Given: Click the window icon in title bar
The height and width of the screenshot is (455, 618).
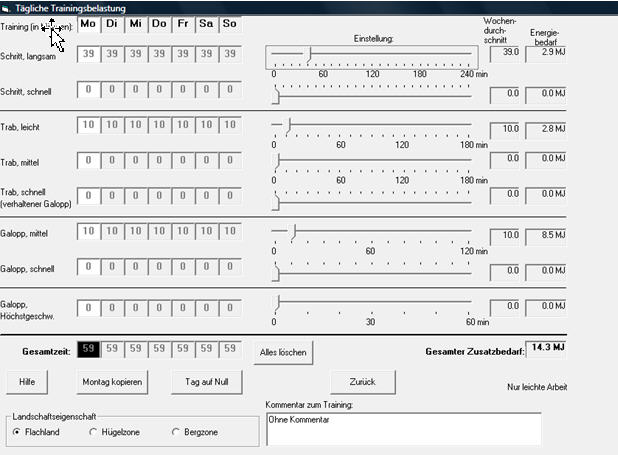Looking at the screenshot, I should [x=8, y=8].
